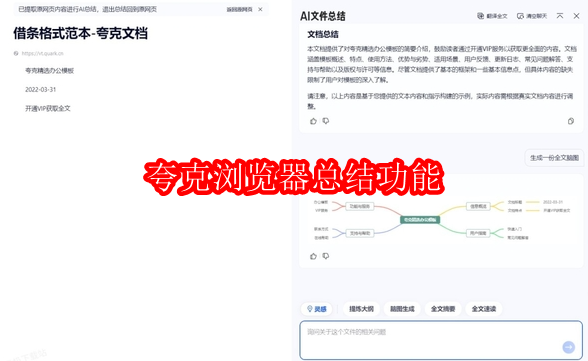
Task: Select the 灵感 inspiration chip
Action: [x=316, y=309]
